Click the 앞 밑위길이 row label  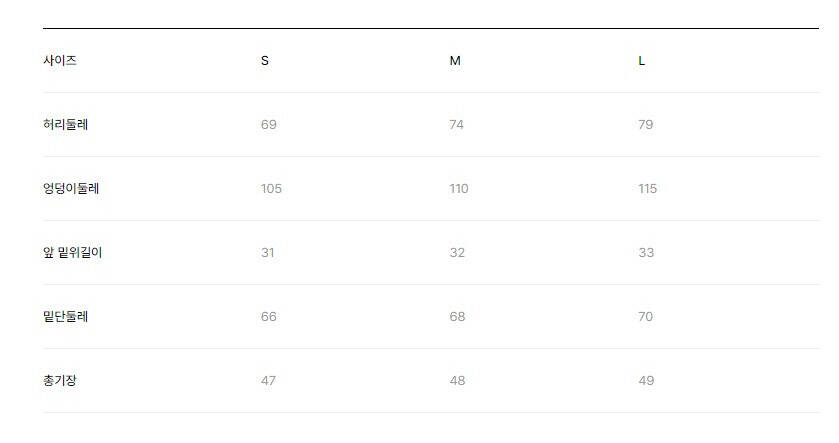pos(73,253)
